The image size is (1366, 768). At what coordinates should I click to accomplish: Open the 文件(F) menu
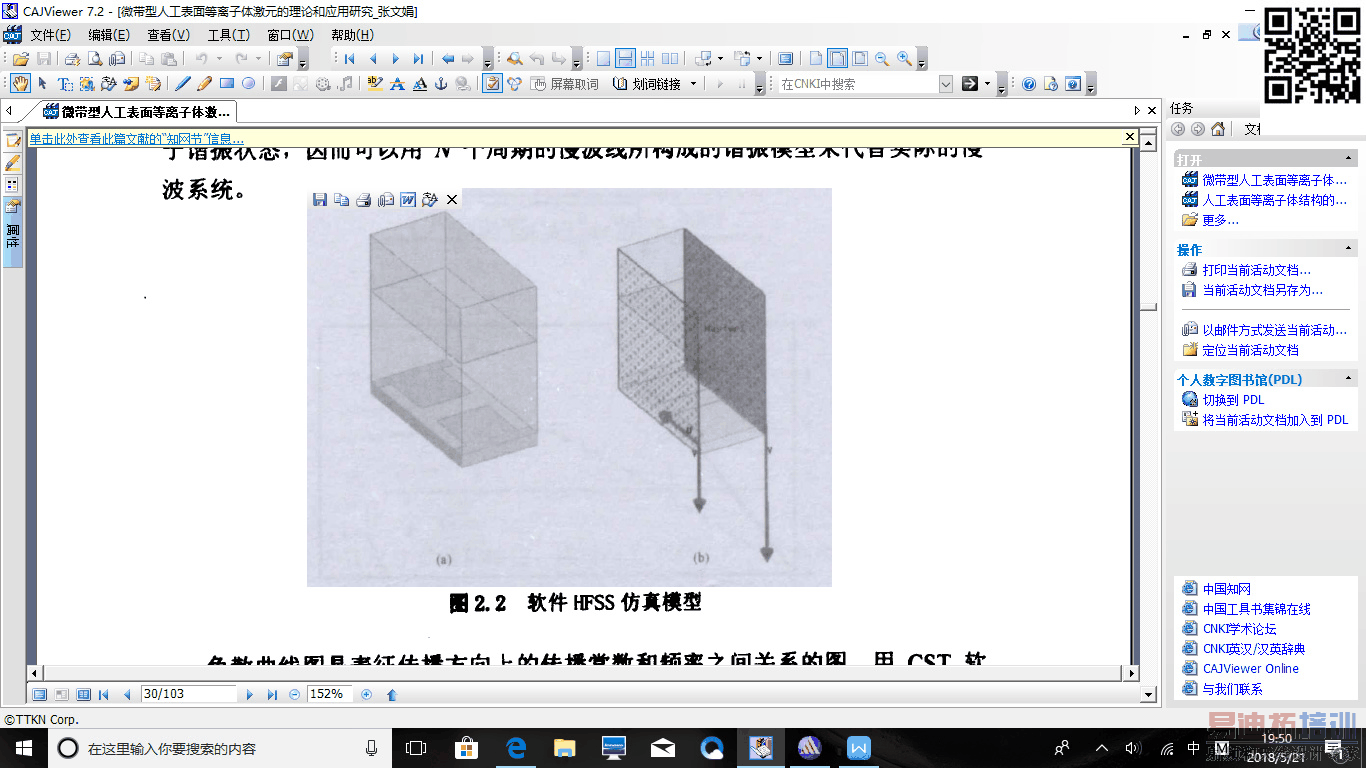[x=50, y=35]
